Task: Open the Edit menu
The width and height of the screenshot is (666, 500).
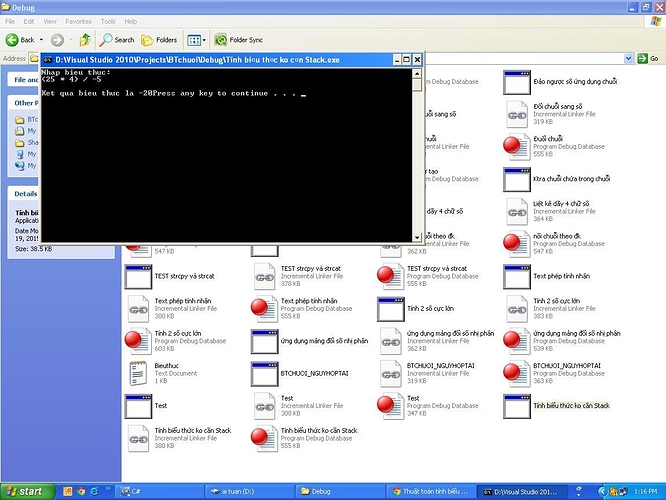Action: [29, 21]
